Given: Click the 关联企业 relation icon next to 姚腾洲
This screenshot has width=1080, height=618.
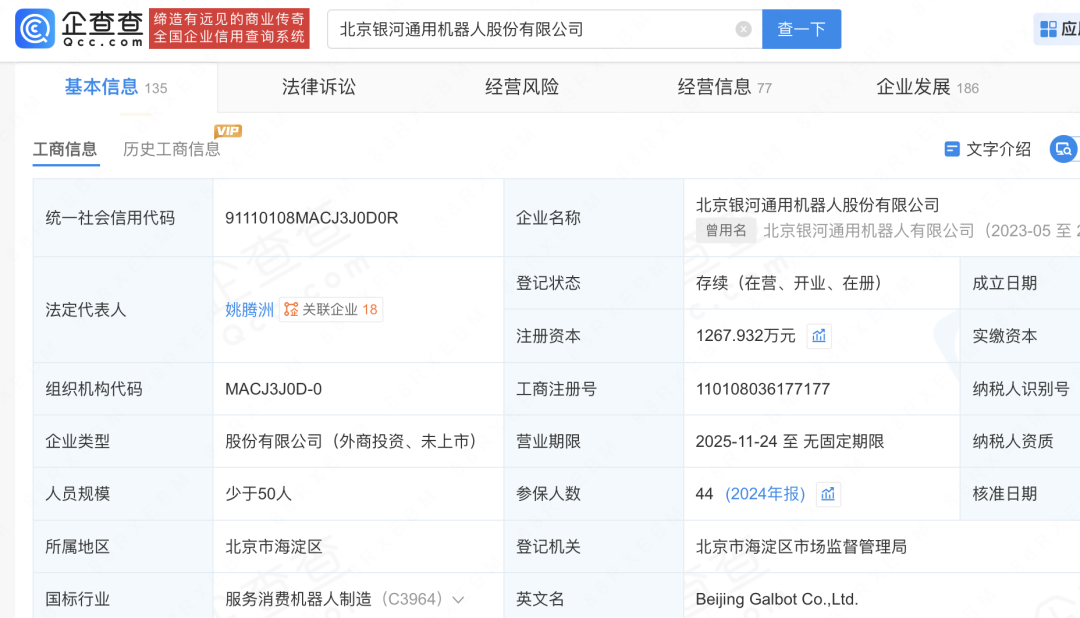Looking at the screenshot, I should click(291, 310).
